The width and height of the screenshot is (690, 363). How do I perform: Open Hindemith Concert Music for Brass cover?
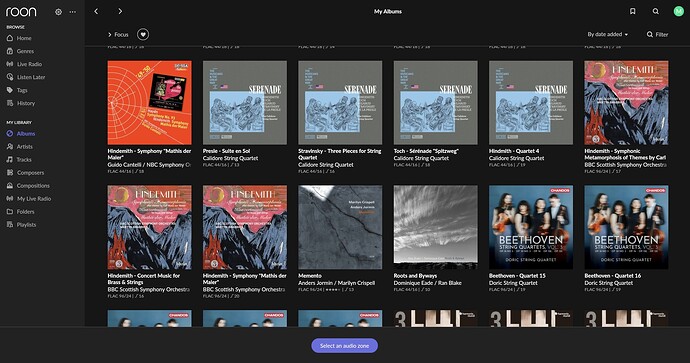(x=150, y=227)
